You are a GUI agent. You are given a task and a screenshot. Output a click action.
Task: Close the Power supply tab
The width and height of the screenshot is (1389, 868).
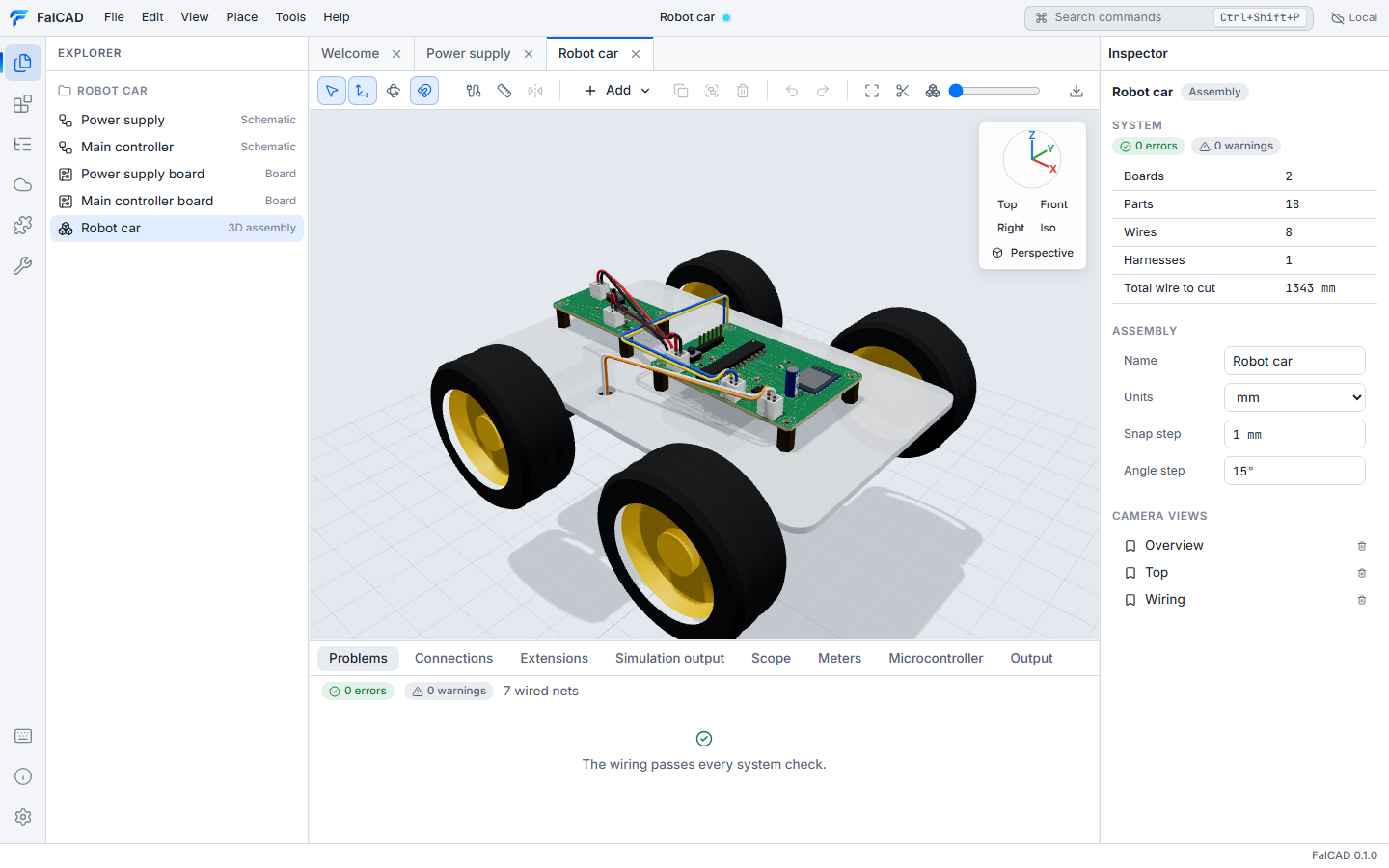529,54
